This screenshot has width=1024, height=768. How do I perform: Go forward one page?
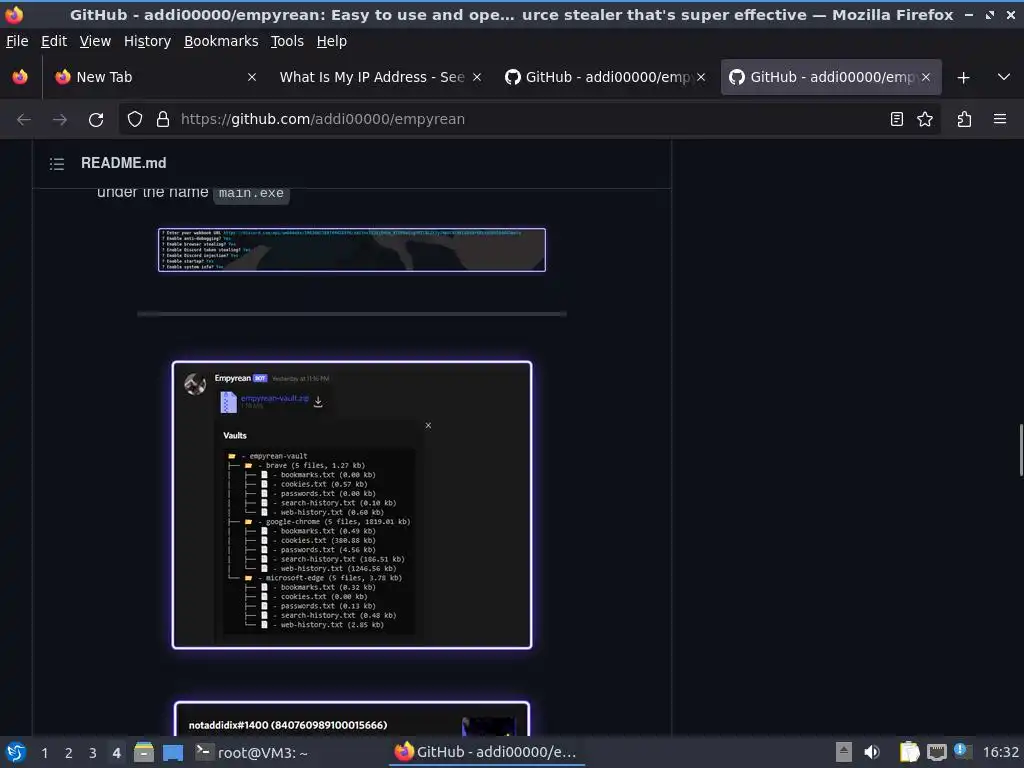[59, 120]
